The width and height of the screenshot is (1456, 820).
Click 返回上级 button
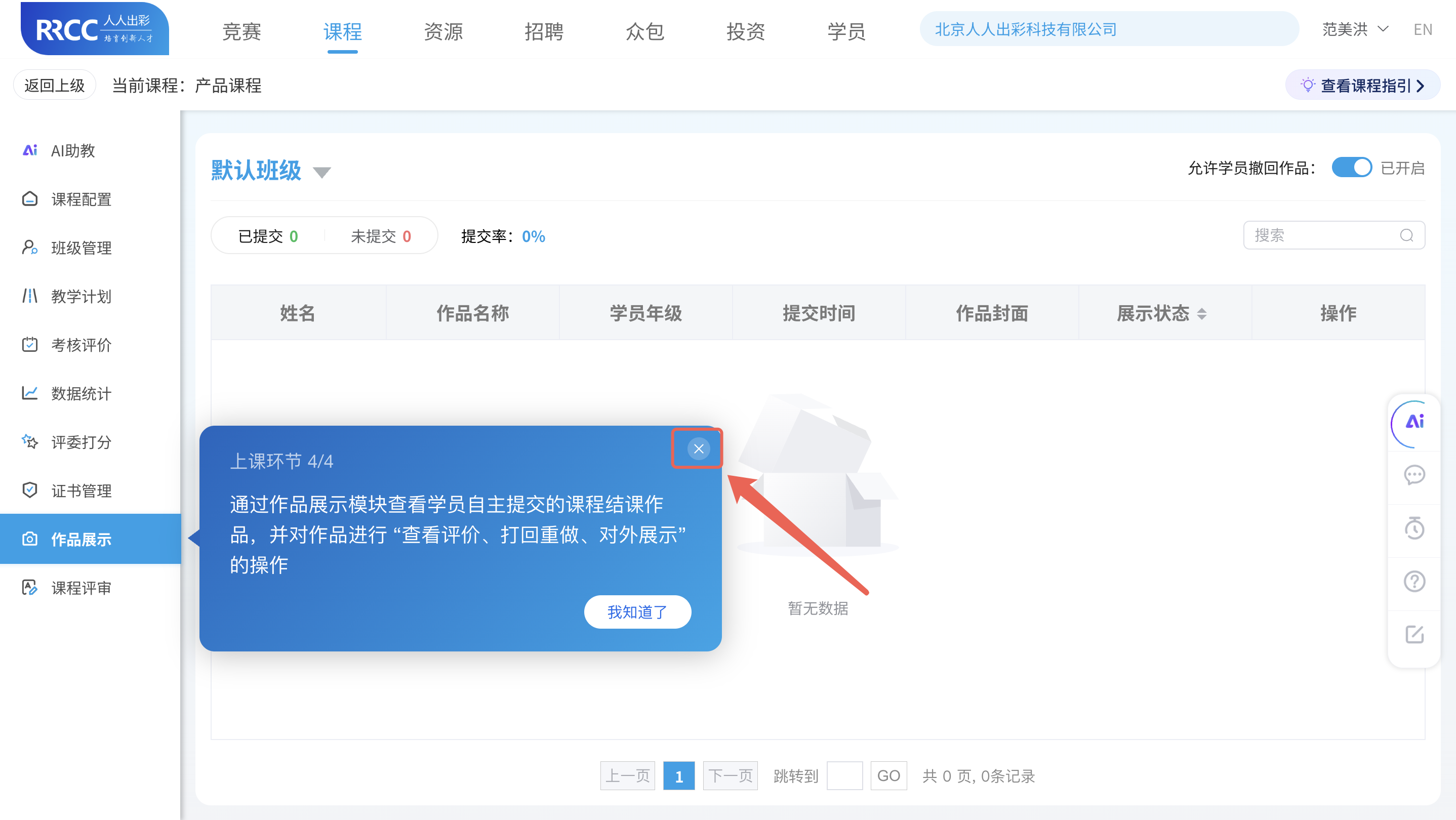click(54, 85)
